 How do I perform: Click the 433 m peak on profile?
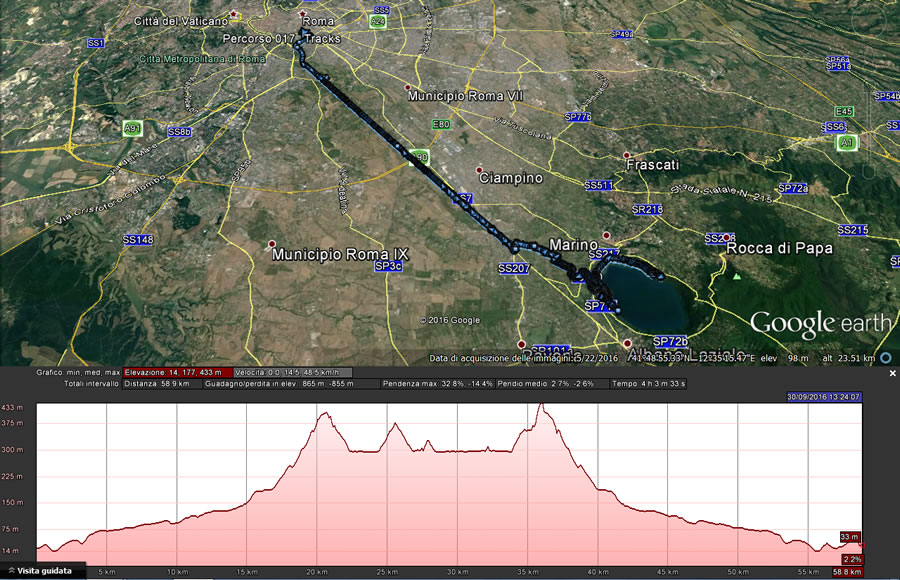click(541, 405)
